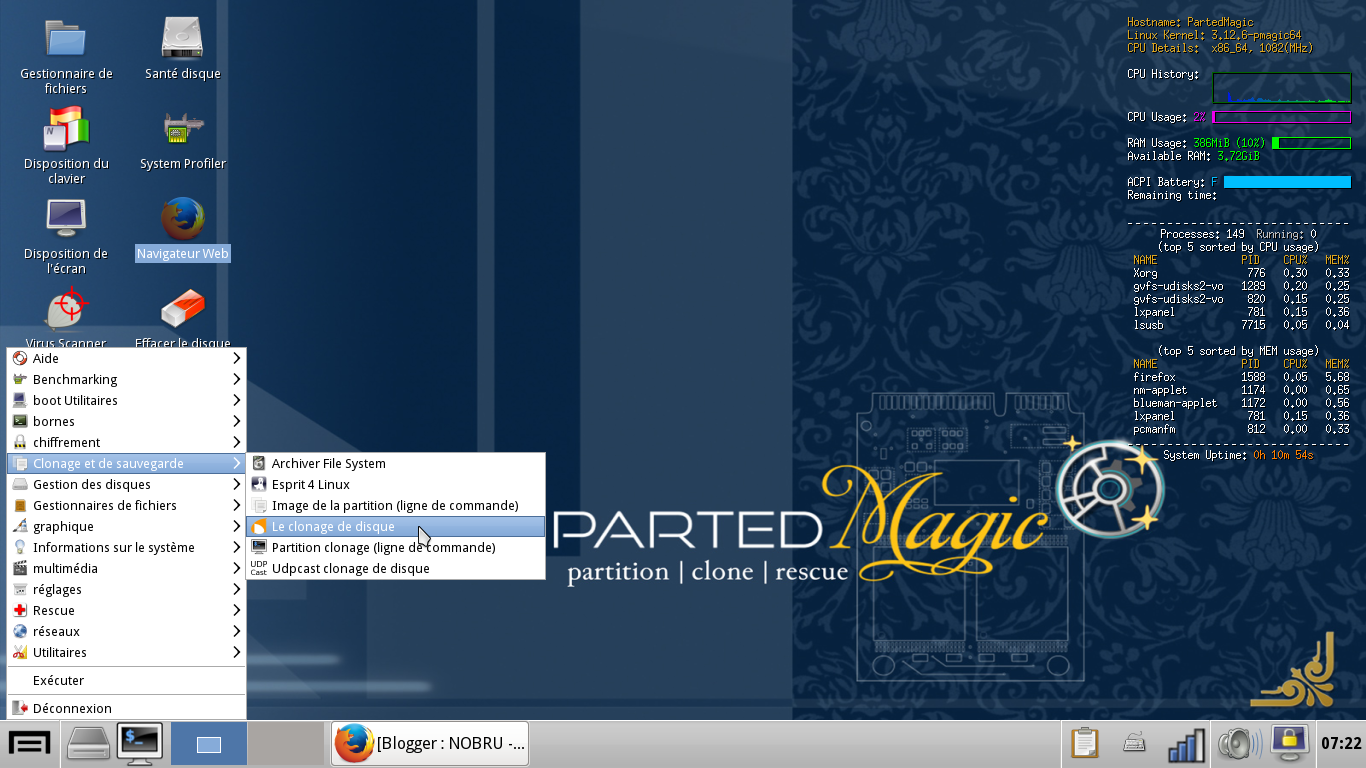Expand arrow beside Aide

(237, 358)
